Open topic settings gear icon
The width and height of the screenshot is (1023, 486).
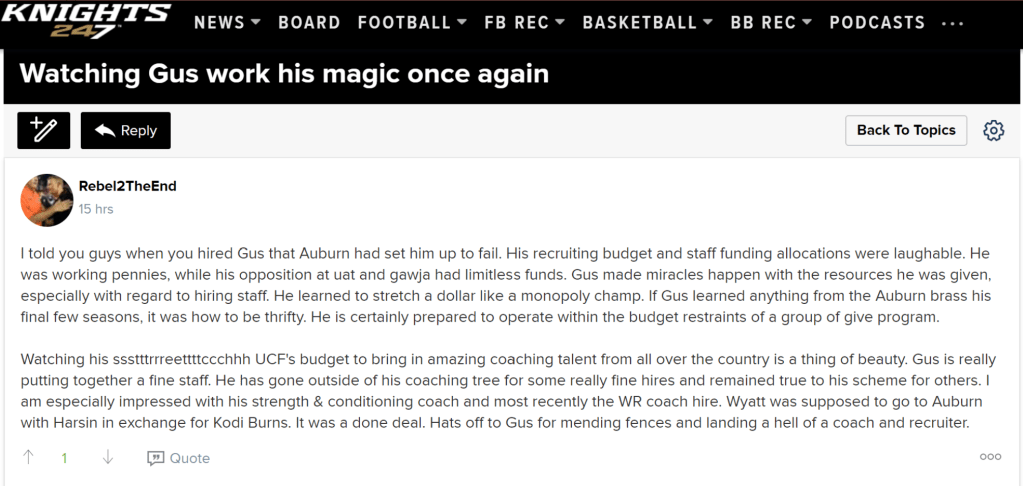[x=993, y=130]
